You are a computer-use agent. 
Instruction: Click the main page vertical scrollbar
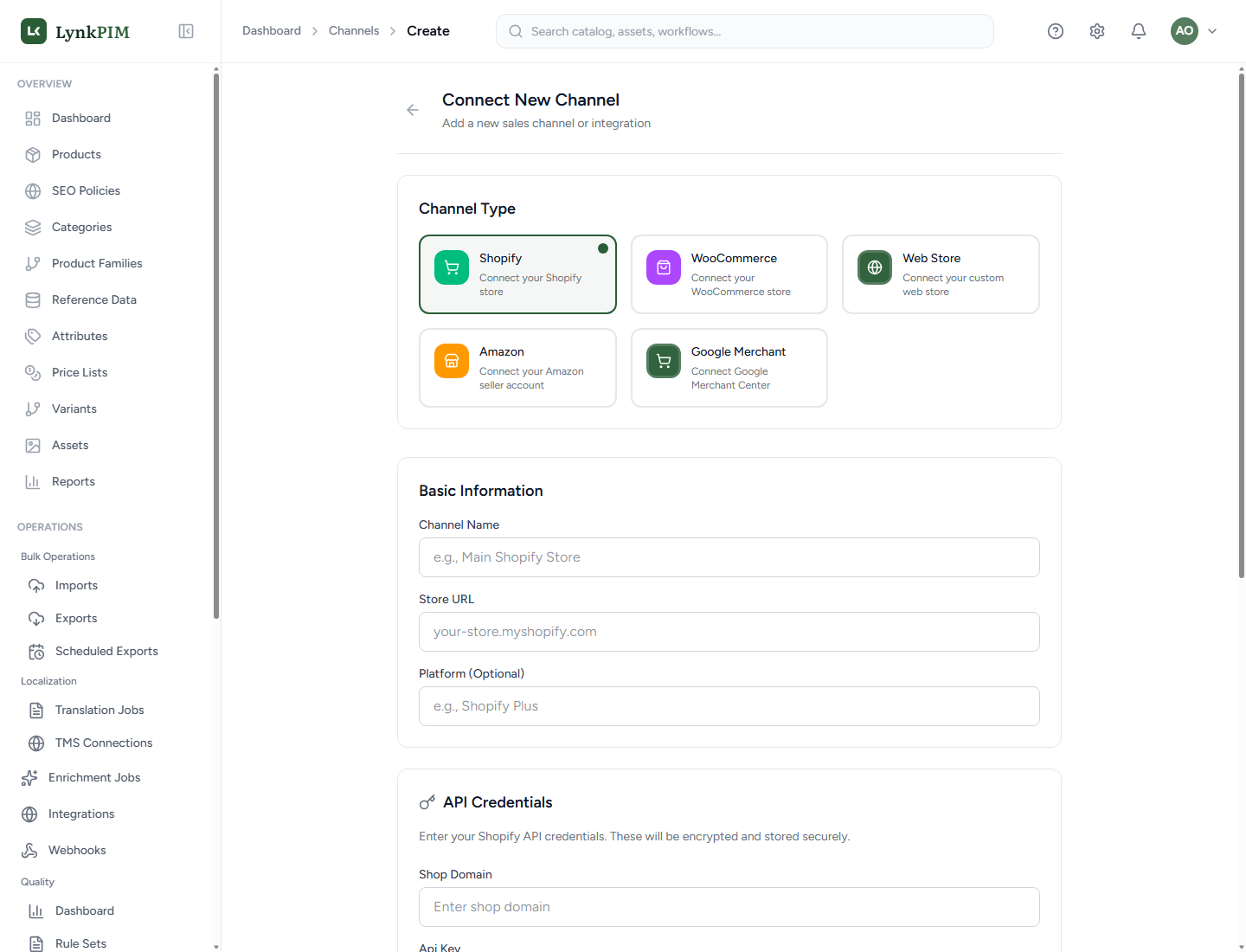tap(1241, 325)
